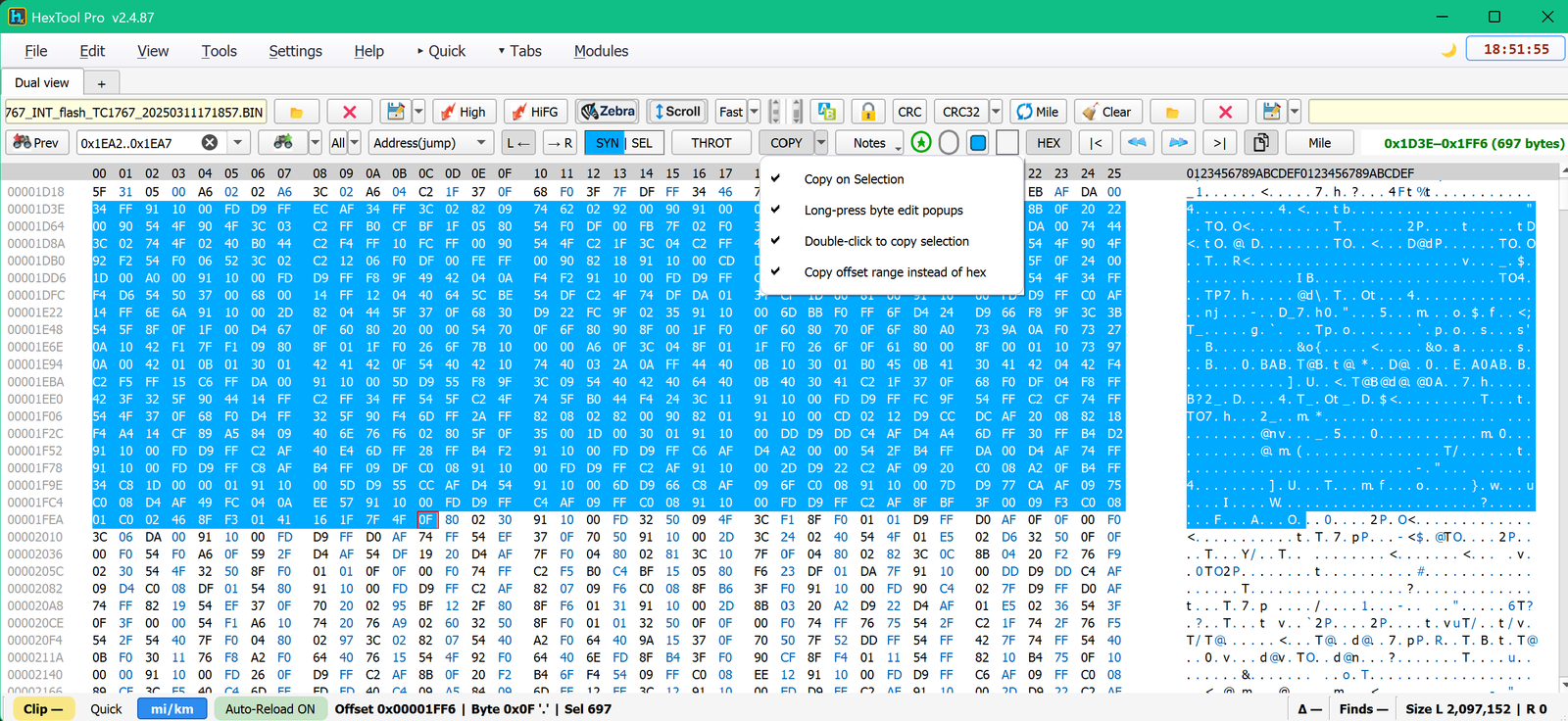Viewport: 1568px width, 721px height.
Task: Click the green star circle icon
Action: click(x=921, y=143)
